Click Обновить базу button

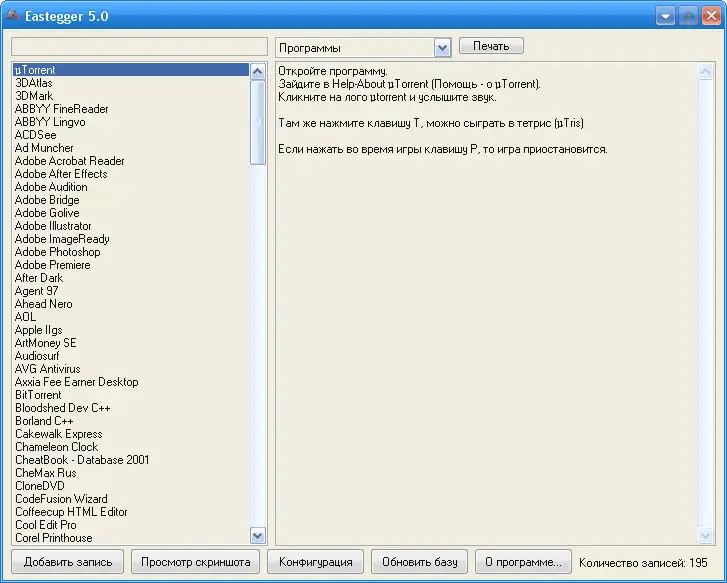coord(419,562)
